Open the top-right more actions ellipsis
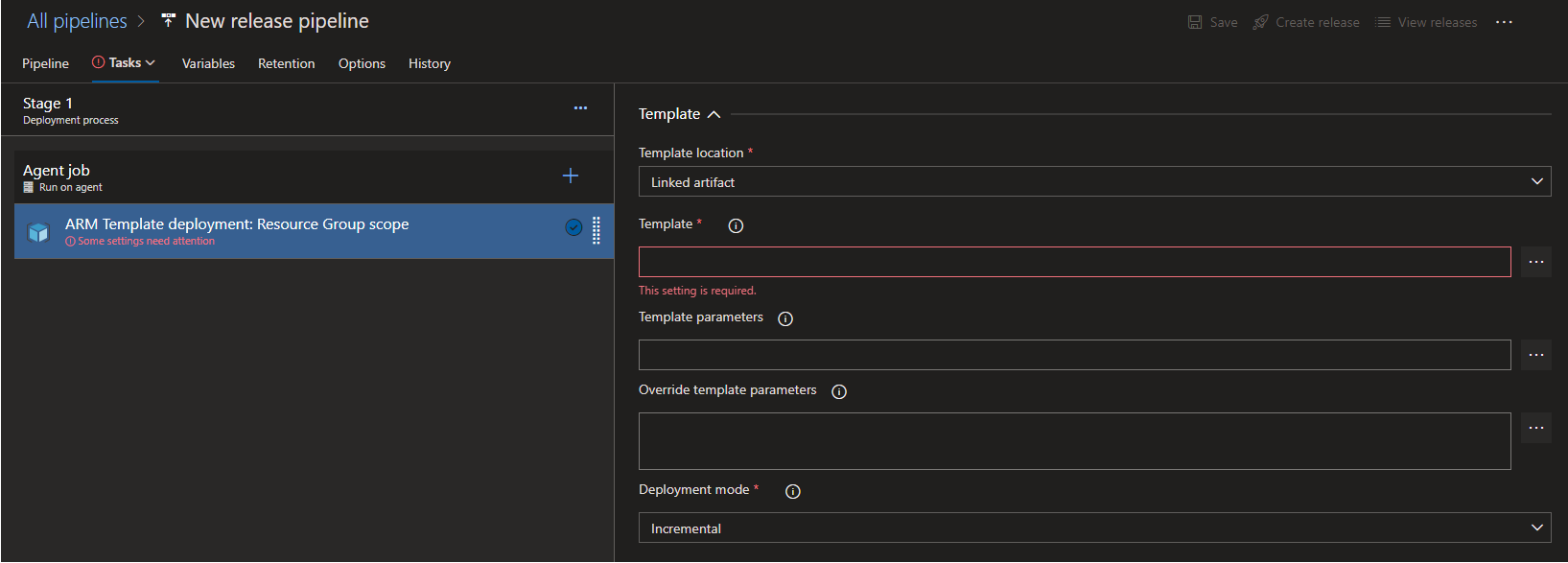The width and height of the screenshot is (1568, 563). [x=1504, y=22]
